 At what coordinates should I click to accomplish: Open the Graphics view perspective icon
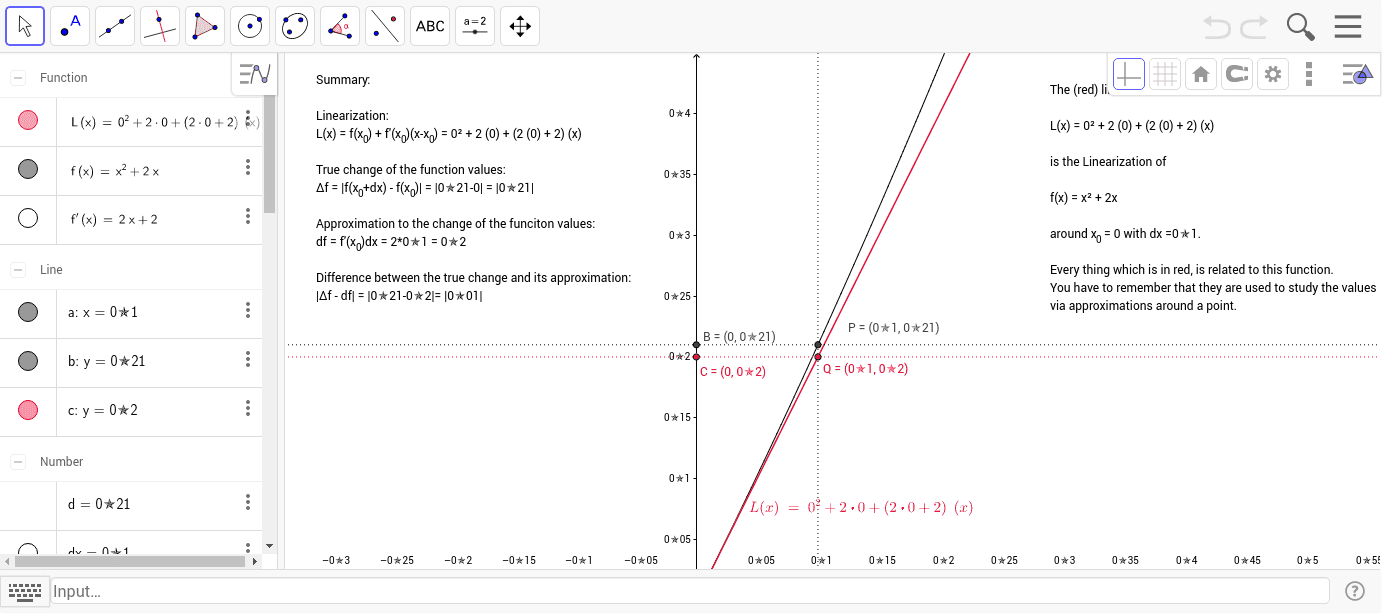coord(1356,73)
